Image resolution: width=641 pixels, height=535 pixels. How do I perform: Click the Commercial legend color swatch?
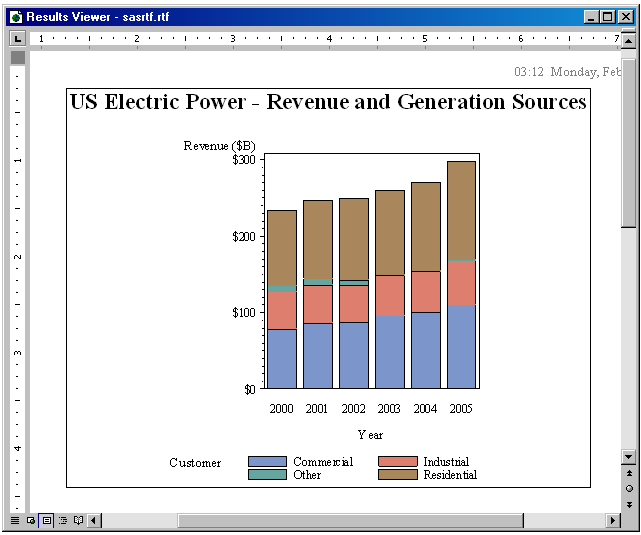click(x=267, y=461)
